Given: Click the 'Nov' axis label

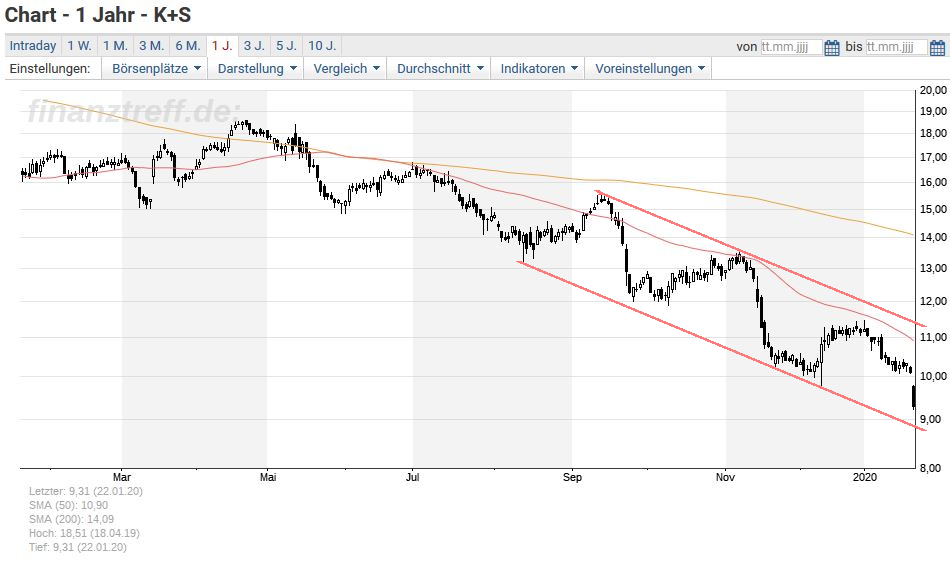Looking at the screenshot, I should tap(725, 477).
